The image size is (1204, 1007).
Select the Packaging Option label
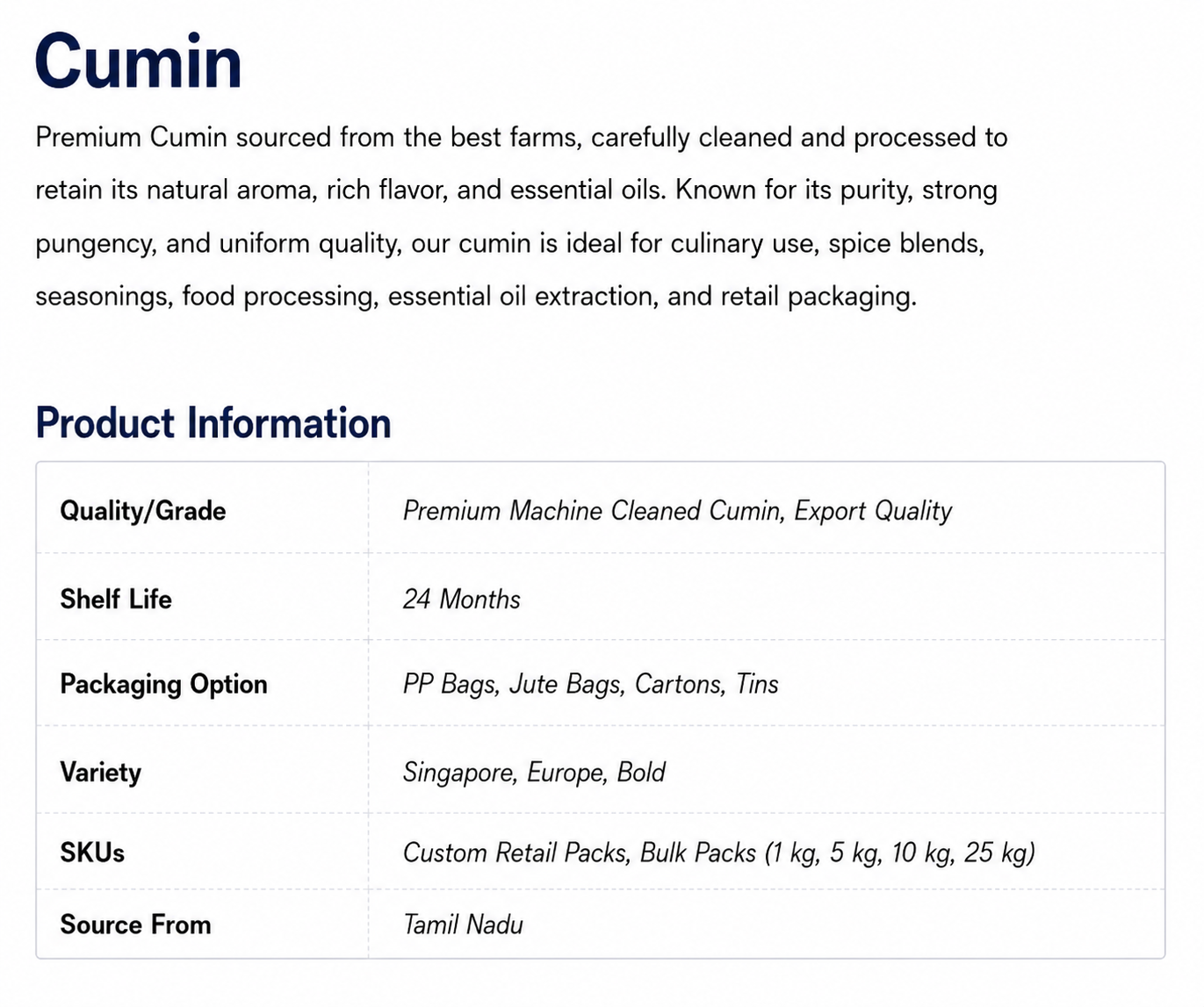(163, 685)
